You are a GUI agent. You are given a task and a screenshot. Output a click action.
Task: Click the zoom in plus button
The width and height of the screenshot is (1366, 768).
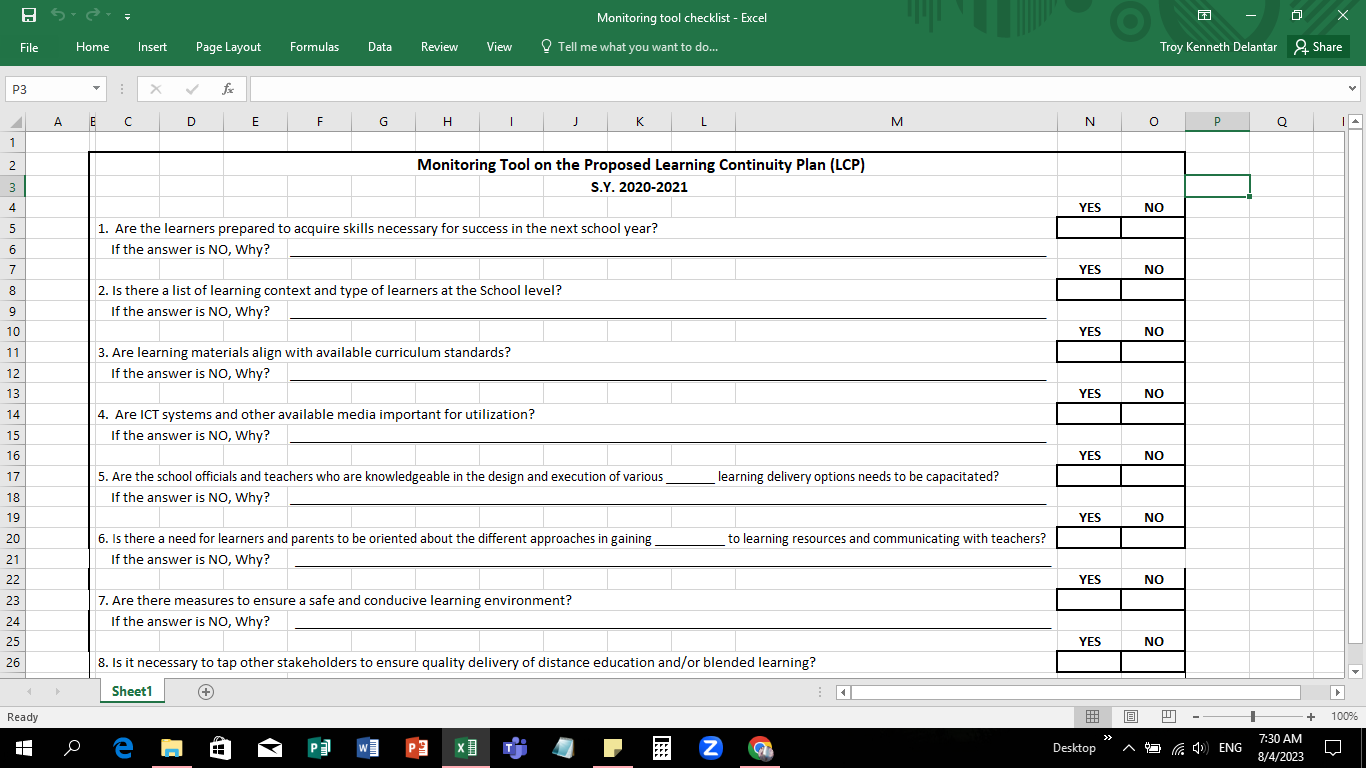click(x=1310, y=716)
